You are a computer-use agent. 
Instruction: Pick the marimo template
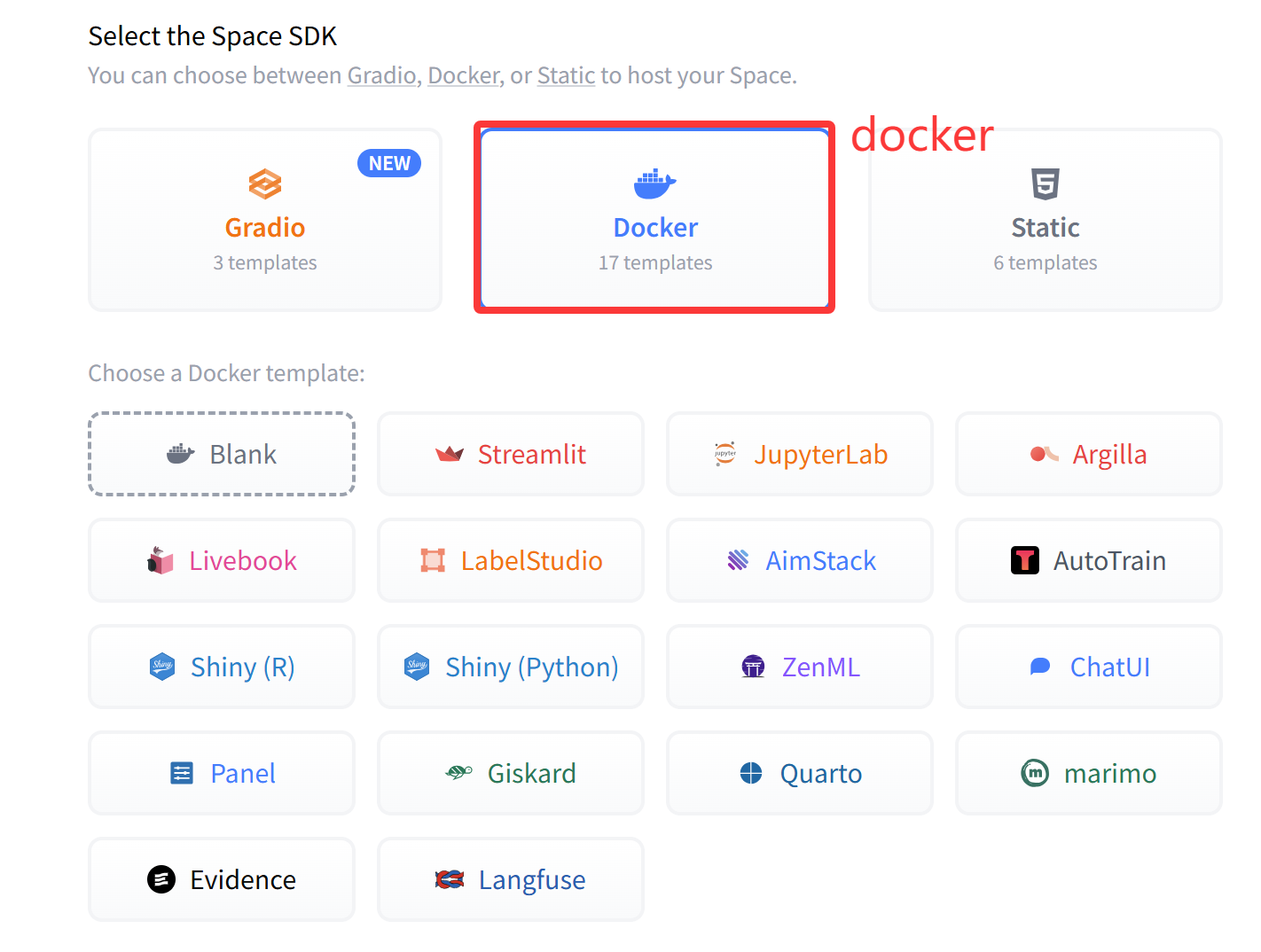[x=1089, y=773]
